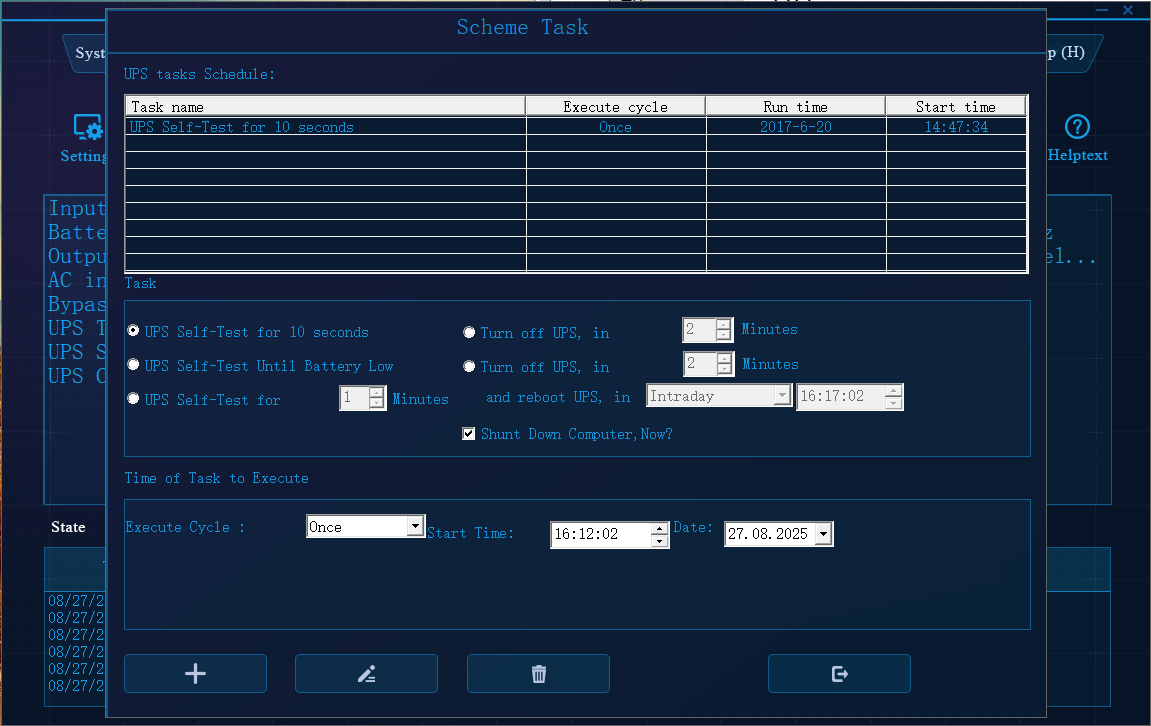
Task: Select UPS Self-Test Until Battery Low
Action: point(133,365)
